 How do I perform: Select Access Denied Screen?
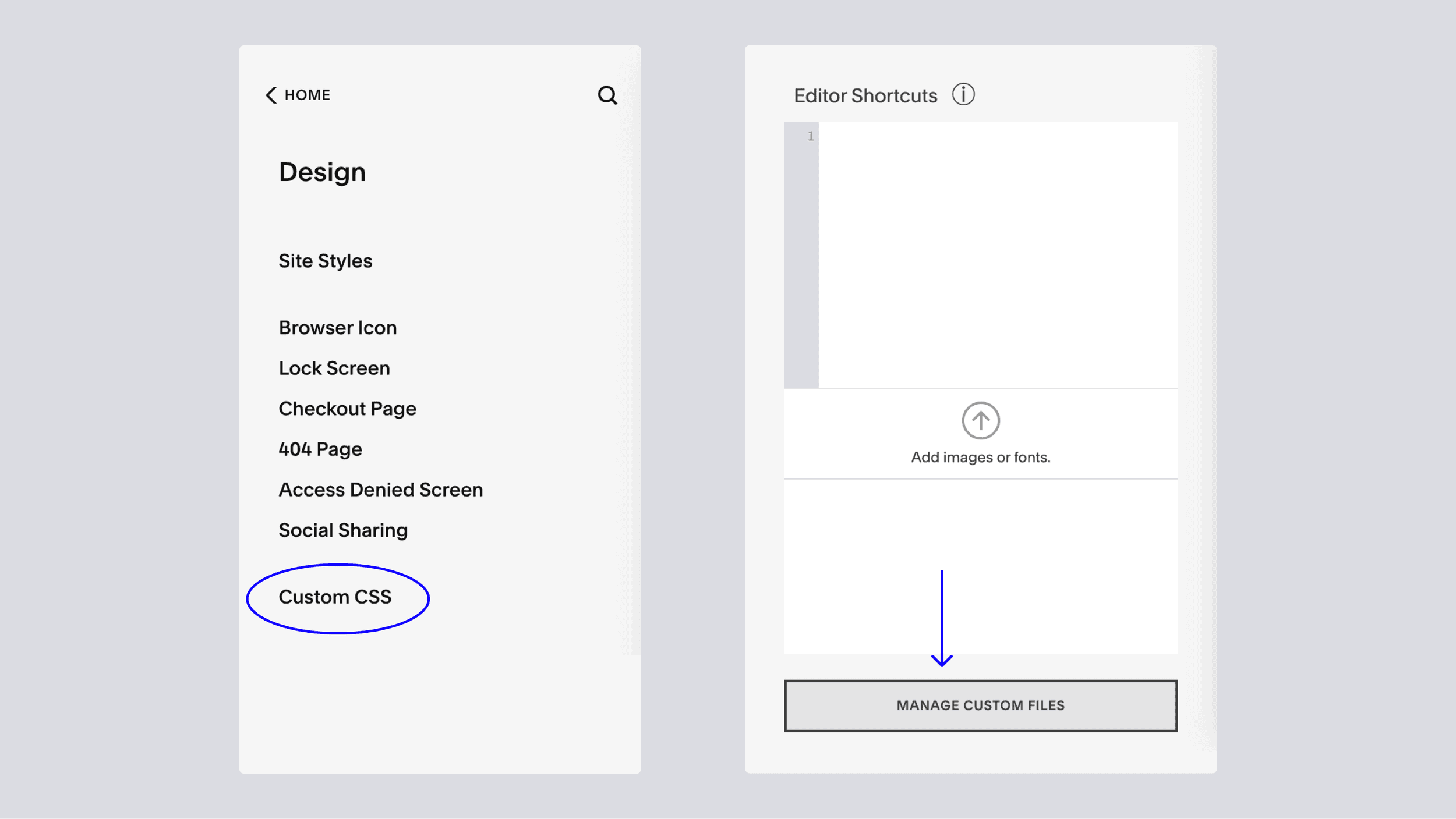pyautogui.click(x=380, y=490)
